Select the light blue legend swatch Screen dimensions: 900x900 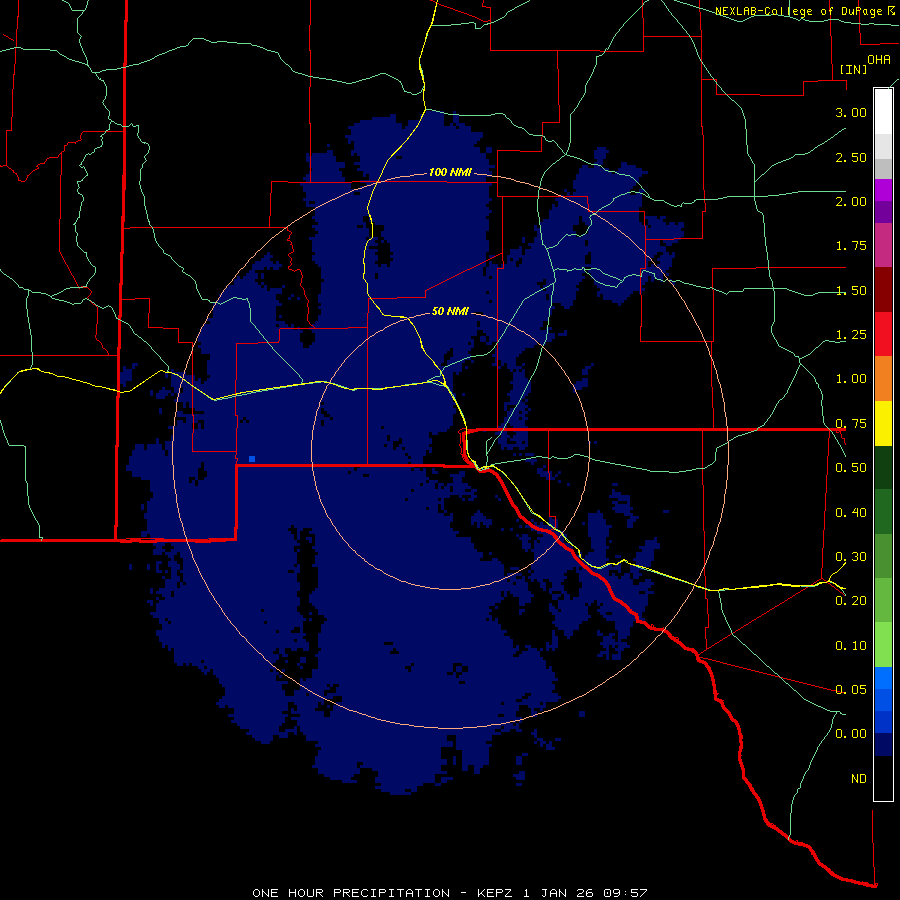coord(883,678)
